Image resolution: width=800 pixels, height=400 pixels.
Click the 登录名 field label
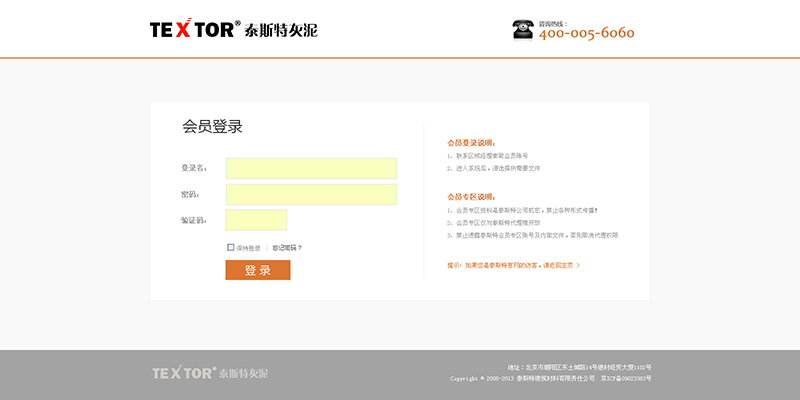(193, 168)
